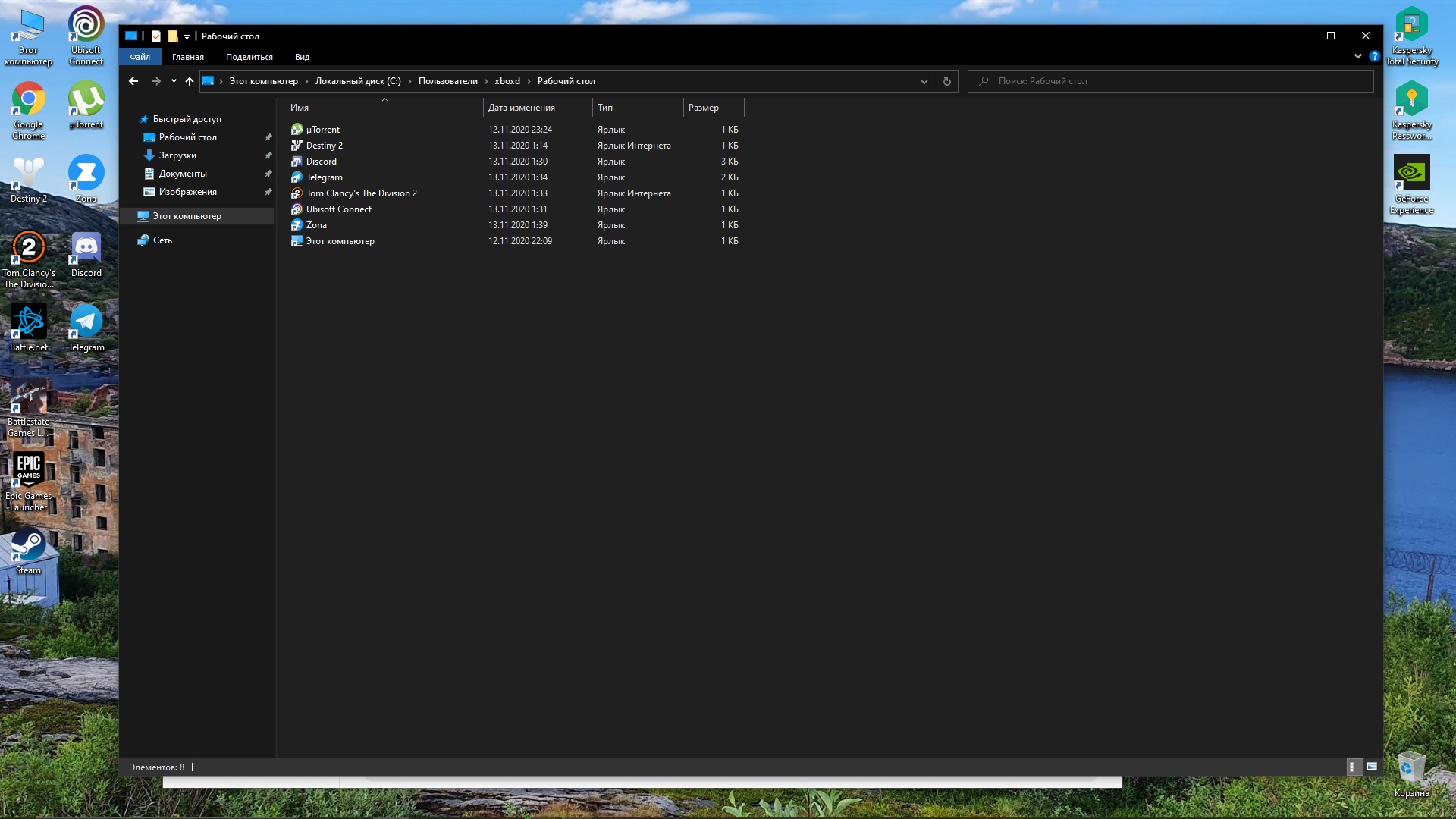Open Explorer help question mark icon
This screenshot has height=819, width=1456.
pyautogui.click(x=1374, y=56)
